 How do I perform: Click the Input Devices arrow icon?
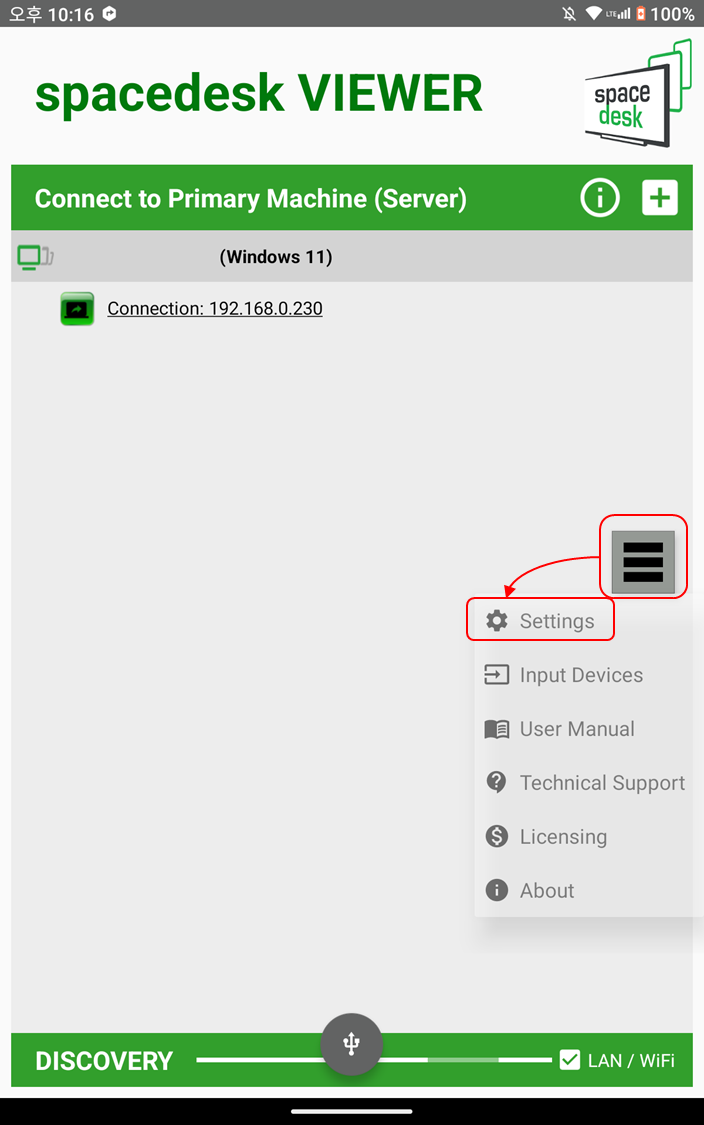point(497,674)
